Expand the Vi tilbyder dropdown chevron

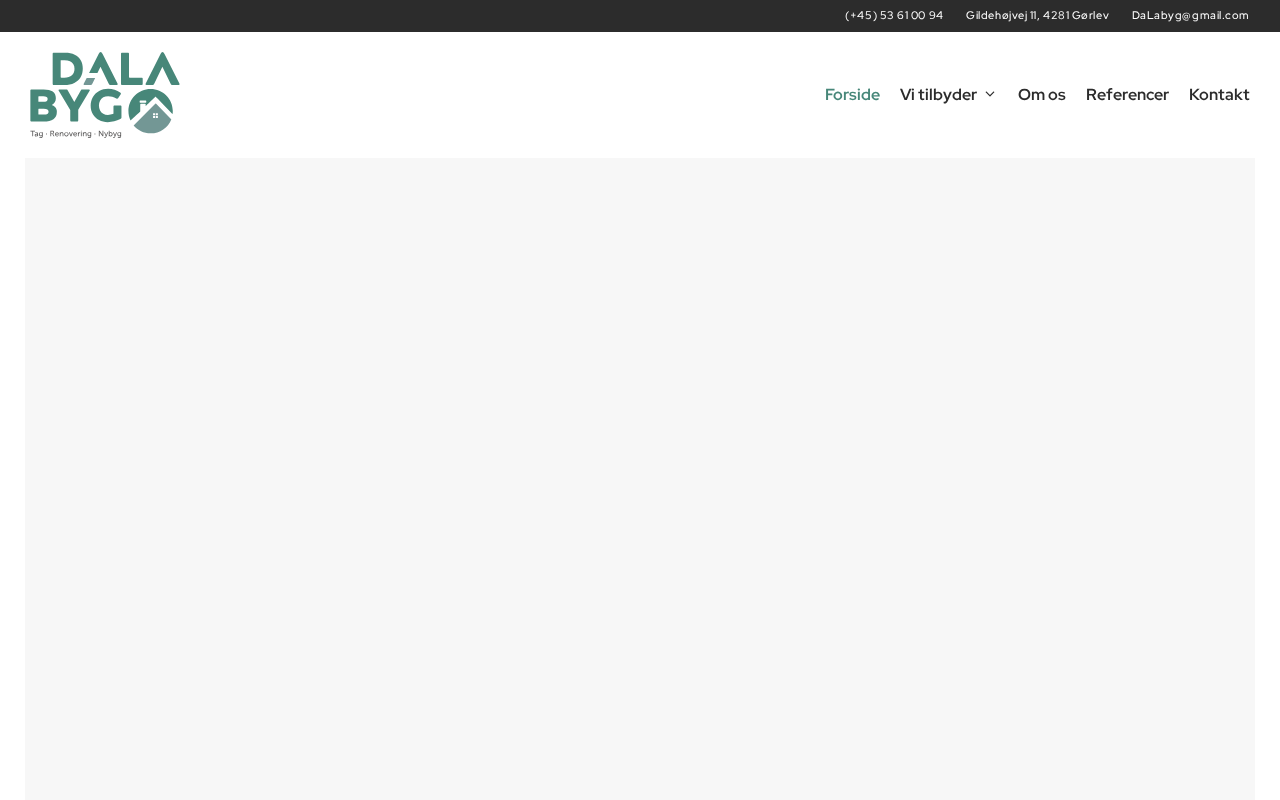(x=990, y=94)
